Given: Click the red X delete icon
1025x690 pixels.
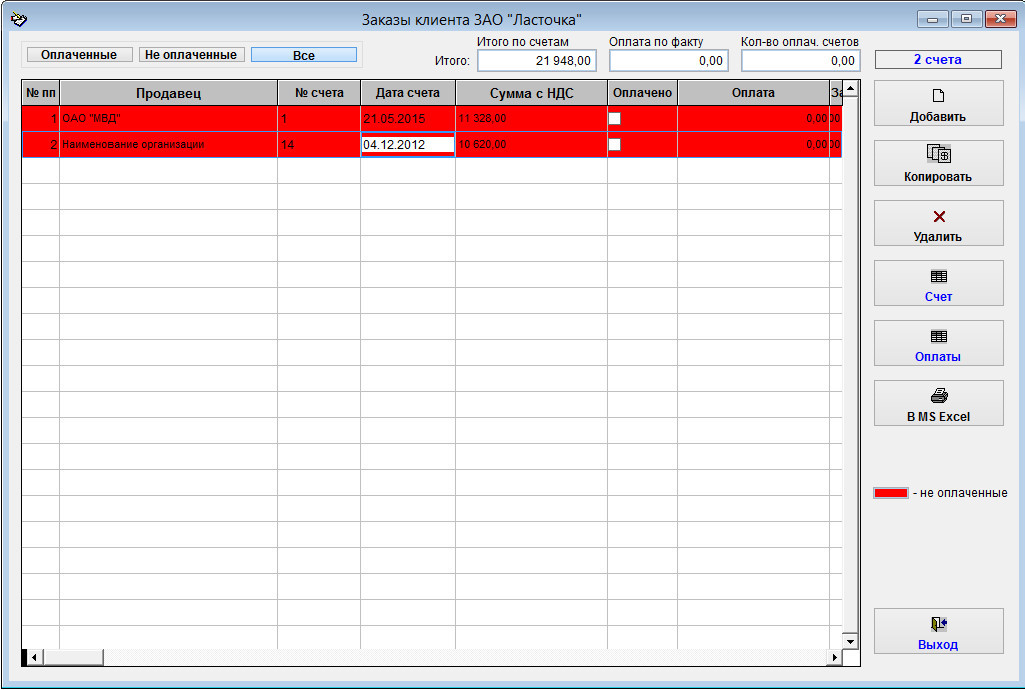Looking at the screenshot, I should coord(939,216).
